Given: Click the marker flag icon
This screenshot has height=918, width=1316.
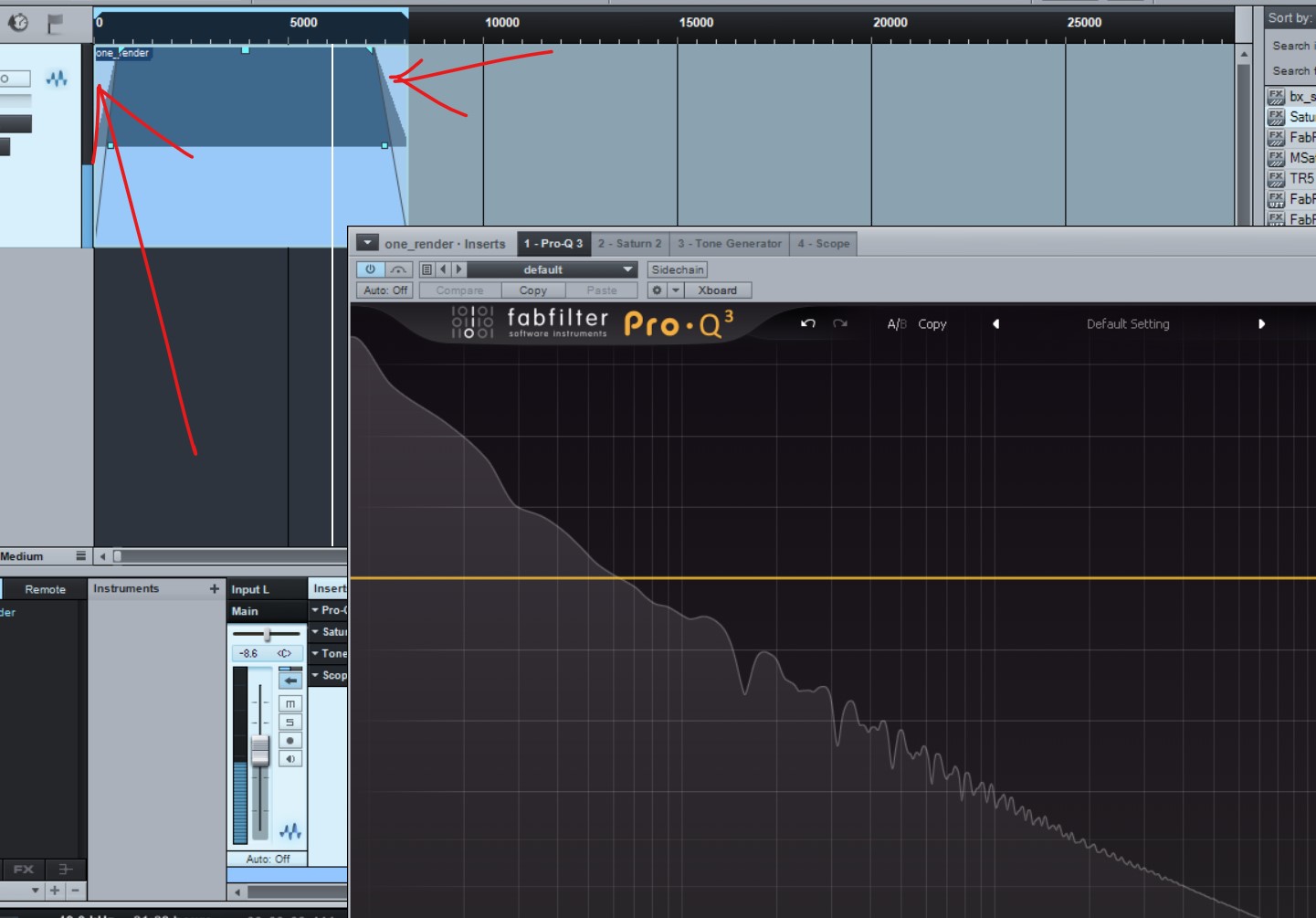Looking at the screenshot, I should tap(56, 23).
